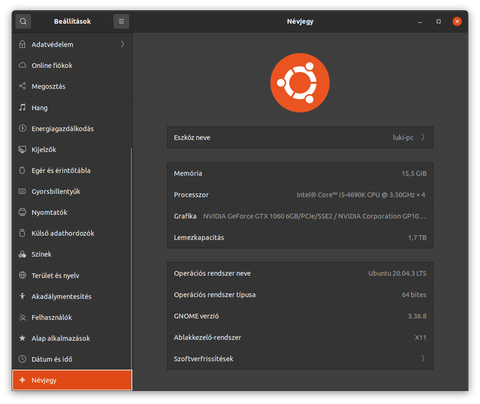This screenshot has width=480, height=404.
Task: Click the OS type value 64 bites
Action: pos(414,295)
